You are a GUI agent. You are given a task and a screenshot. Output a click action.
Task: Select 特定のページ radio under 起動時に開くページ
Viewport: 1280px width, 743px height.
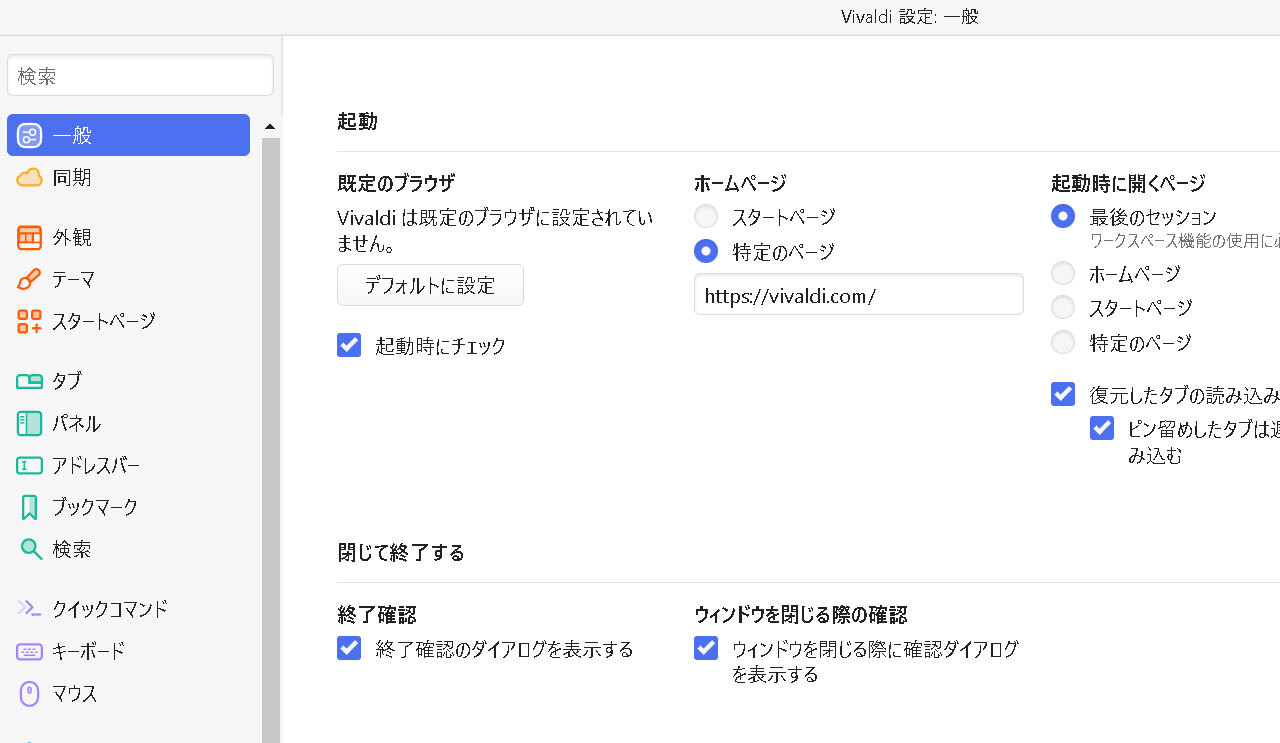1063,343
